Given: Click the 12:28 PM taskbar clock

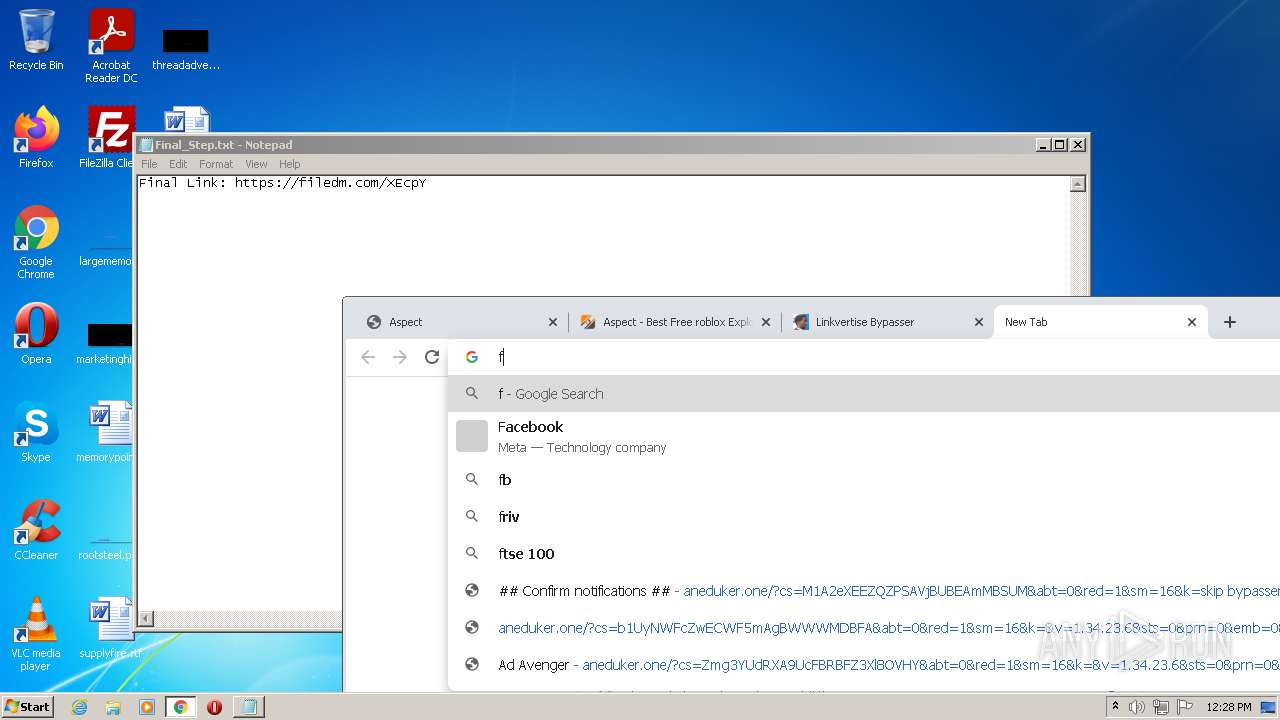Looking at the screenshot, I should (x=1229, y=707).
